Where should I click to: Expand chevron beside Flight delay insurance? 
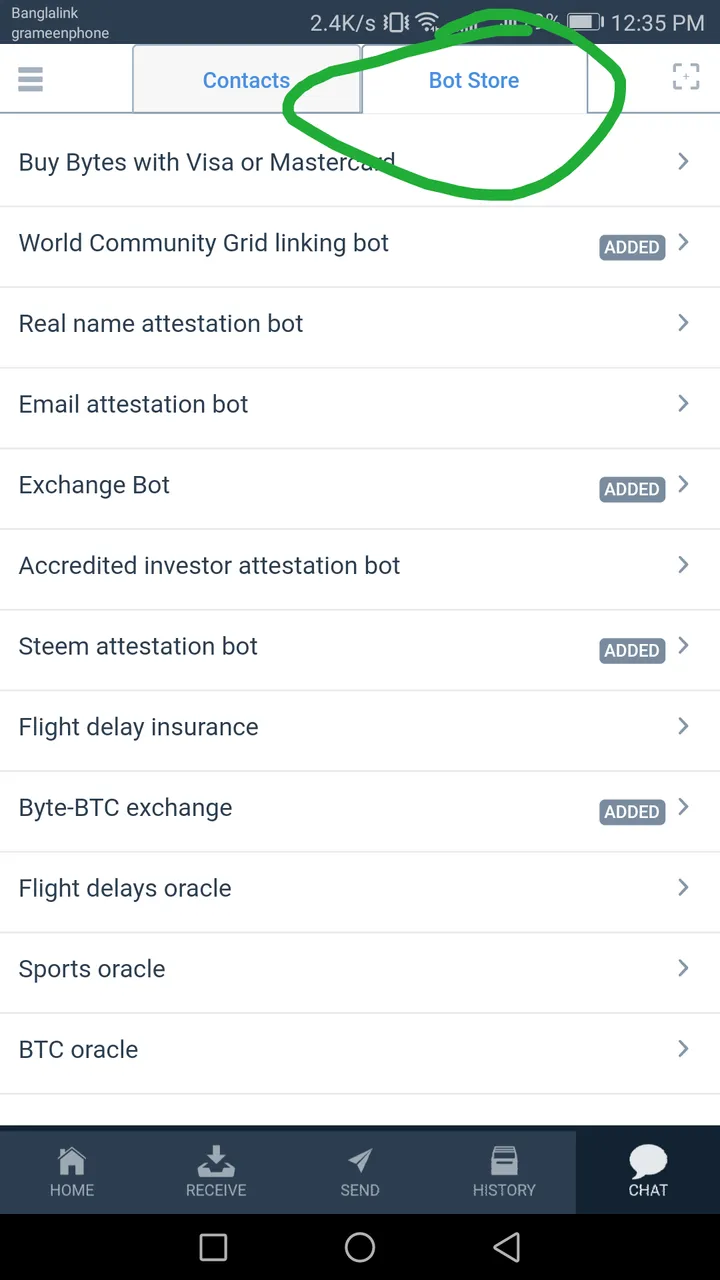tap(684, 726)
